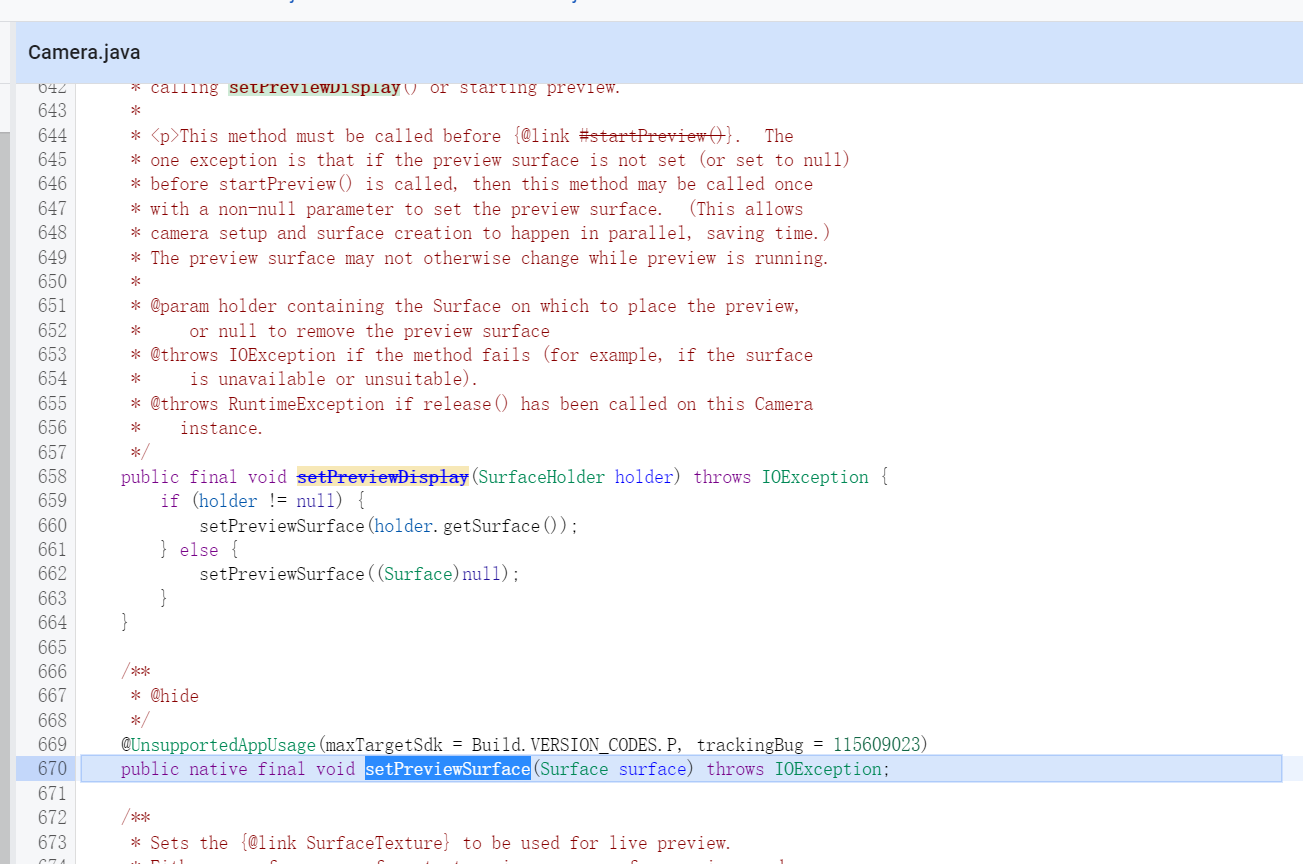Image resolution: width=1303 pixels, height=864 pixels.
Task: Click holder variable in the if condition
Action: click(x=228, y=501)
